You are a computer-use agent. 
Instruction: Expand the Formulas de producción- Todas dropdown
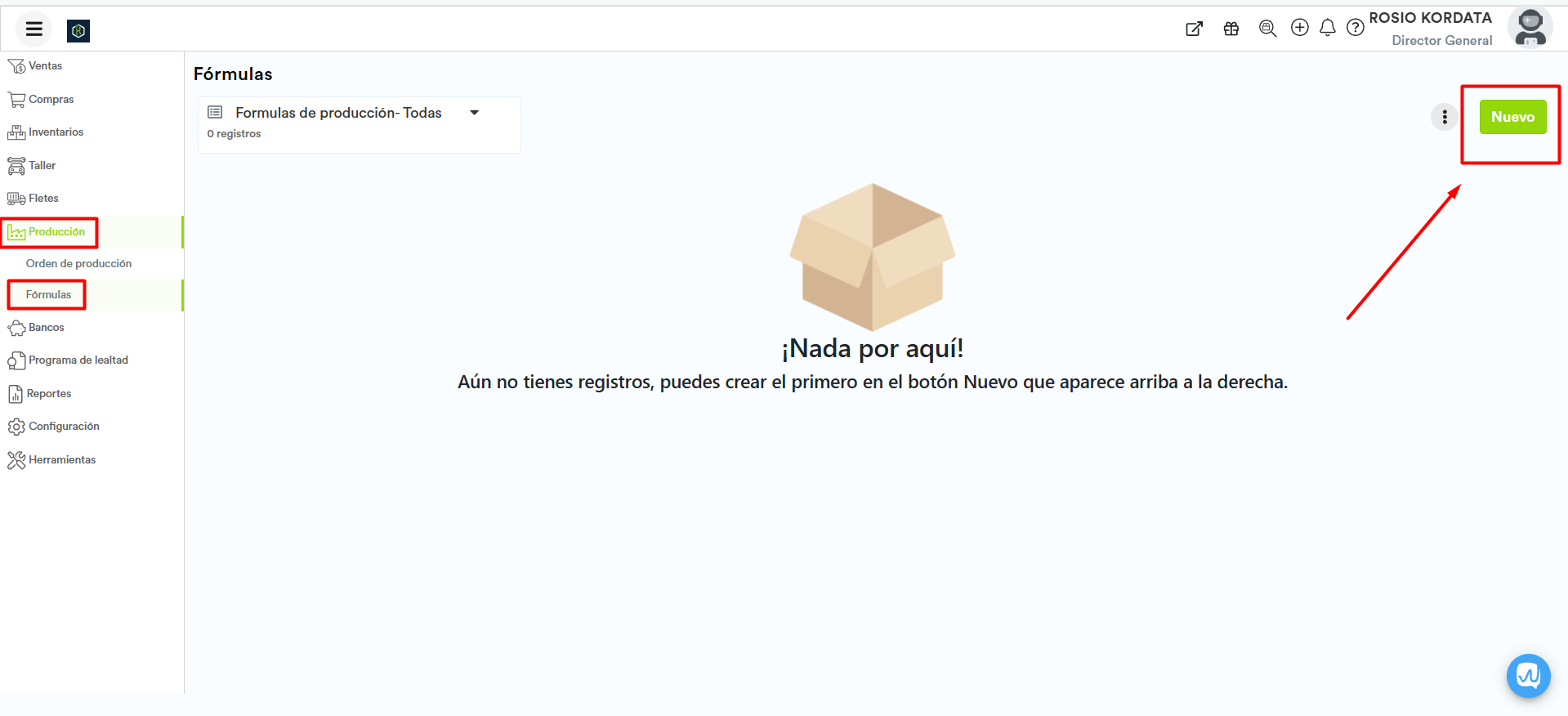474,113
